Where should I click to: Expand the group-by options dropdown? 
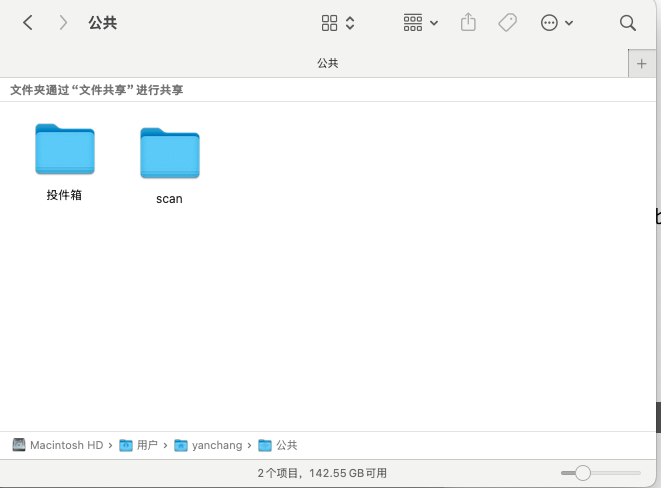tap(420, 22)
